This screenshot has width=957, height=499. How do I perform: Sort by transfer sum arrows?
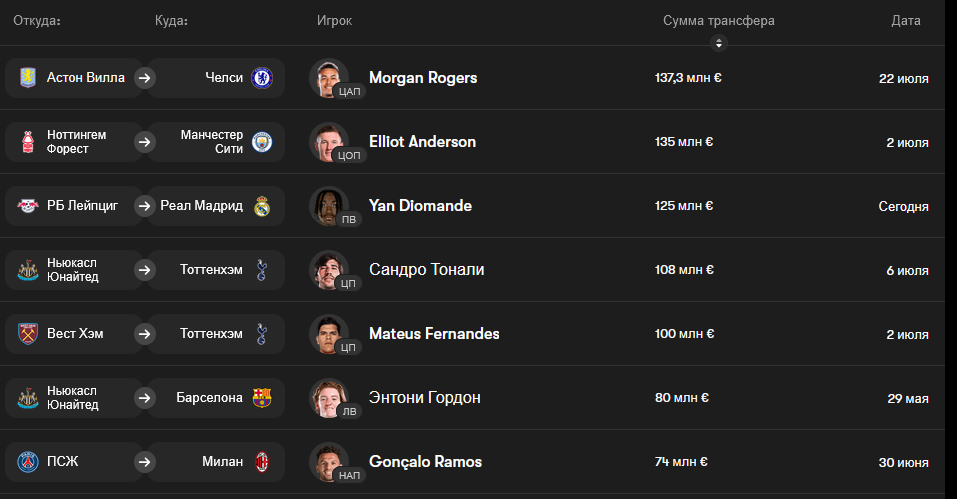tap(718, 43)
